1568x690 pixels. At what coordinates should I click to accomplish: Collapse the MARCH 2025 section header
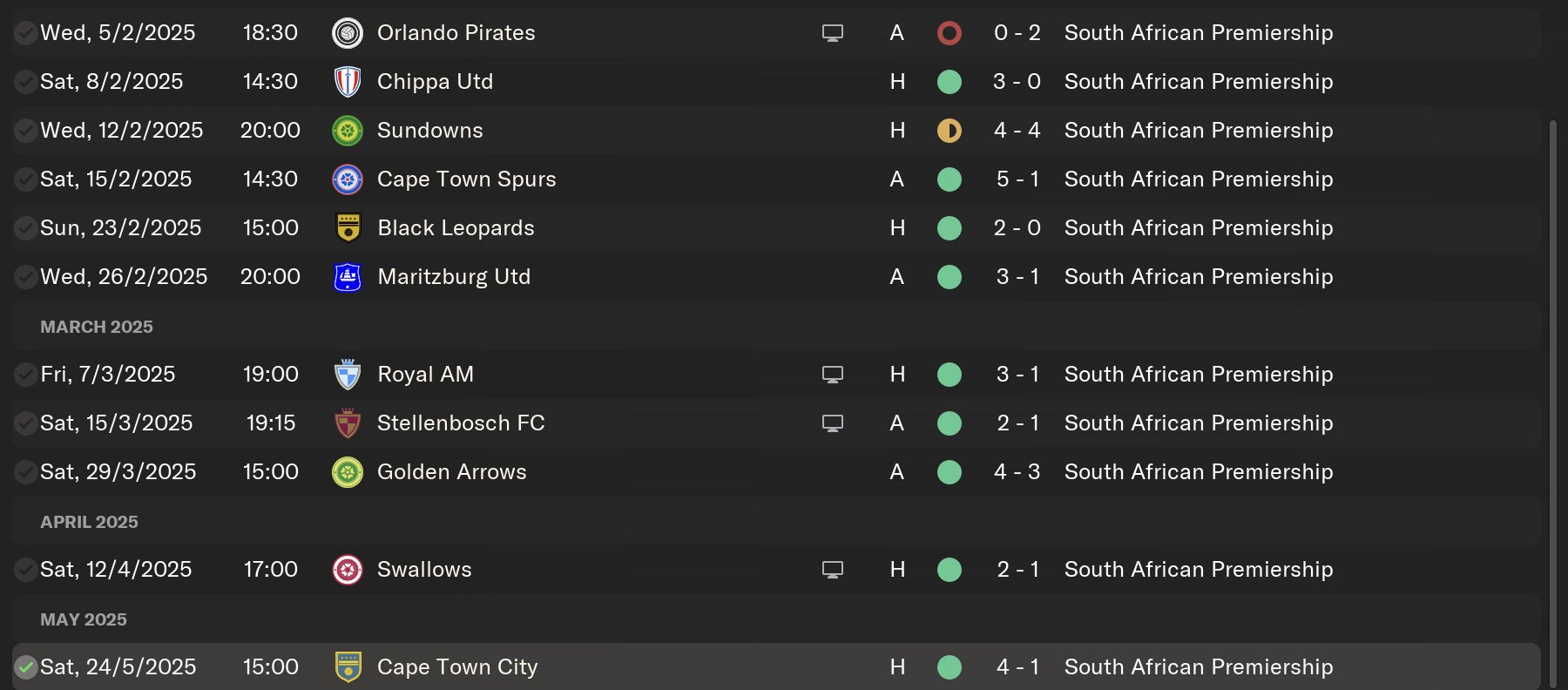(x=97, y=327)
